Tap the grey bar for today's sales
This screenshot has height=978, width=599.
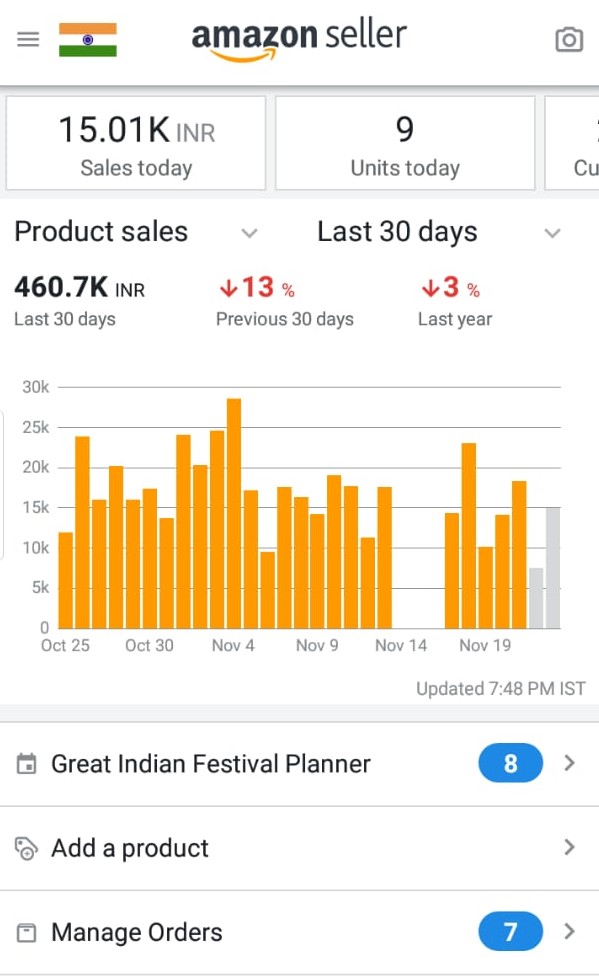(553, 568)
